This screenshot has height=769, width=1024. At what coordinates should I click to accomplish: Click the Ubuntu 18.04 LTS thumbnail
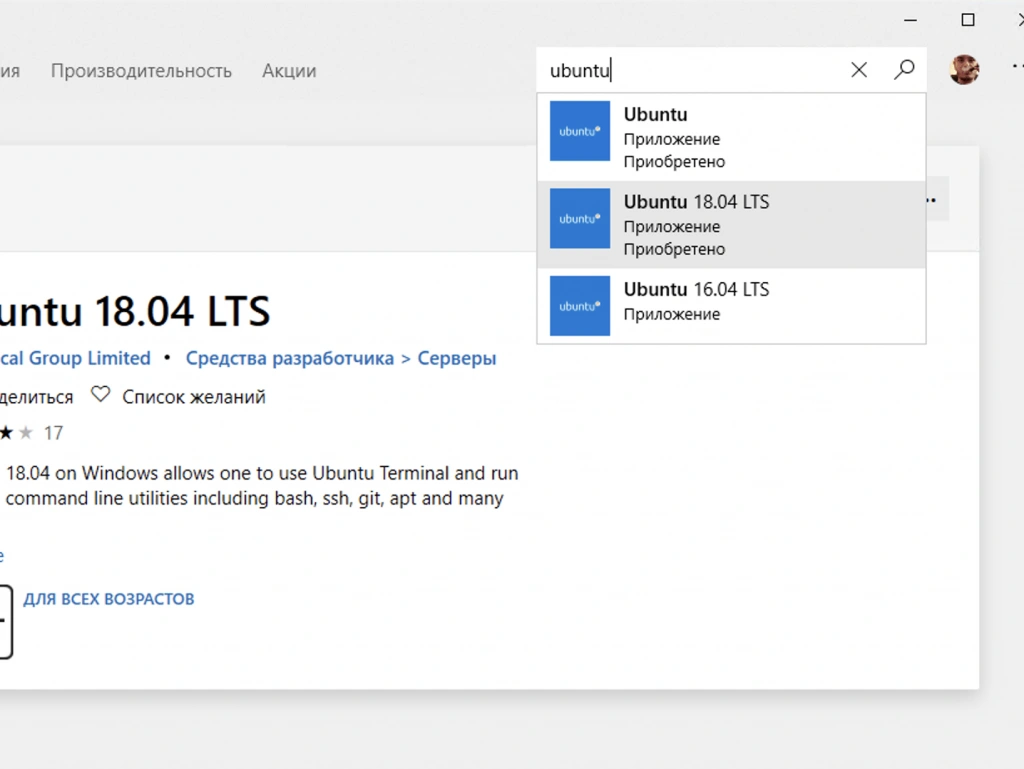tap(580, 218)
